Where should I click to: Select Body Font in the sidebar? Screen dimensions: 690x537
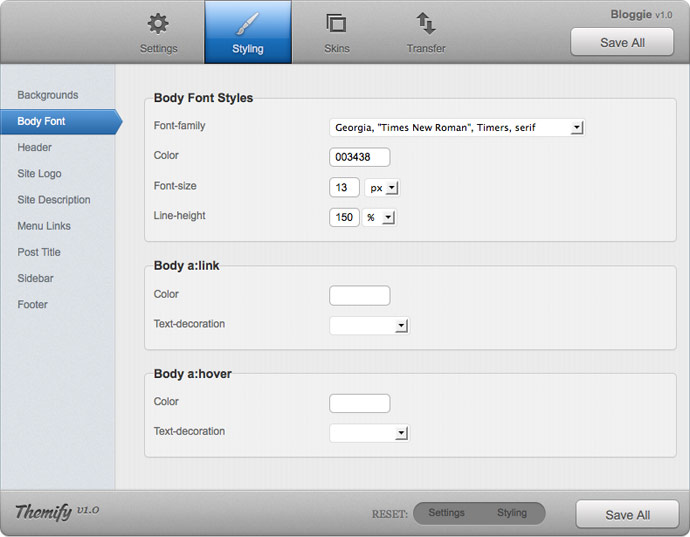pos(61,121)
